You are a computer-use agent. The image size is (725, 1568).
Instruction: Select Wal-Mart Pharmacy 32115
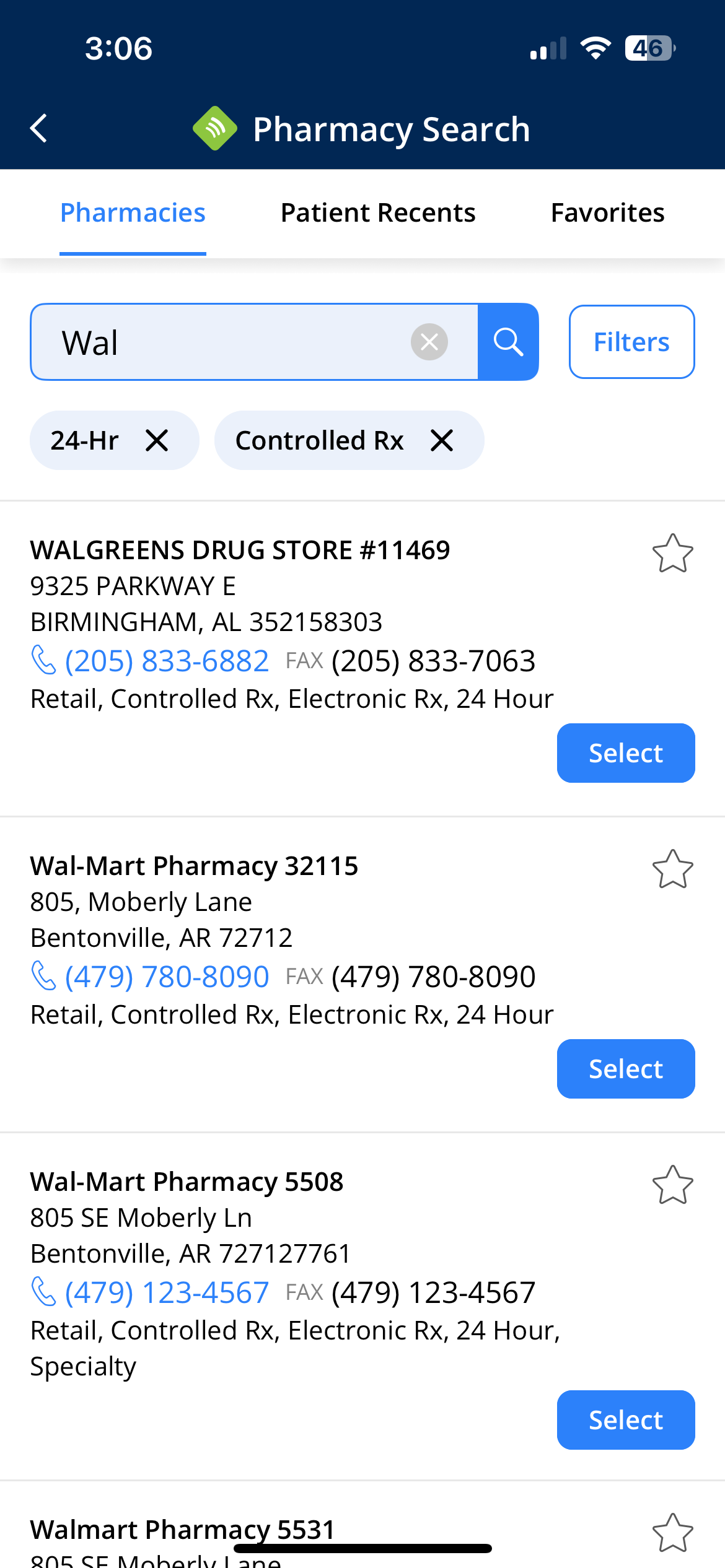click(625, 1069)
